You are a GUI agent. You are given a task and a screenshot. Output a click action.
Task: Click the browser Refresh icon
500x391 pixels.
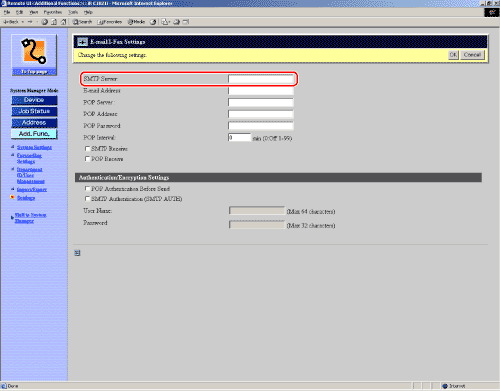(x=54, y=22)
